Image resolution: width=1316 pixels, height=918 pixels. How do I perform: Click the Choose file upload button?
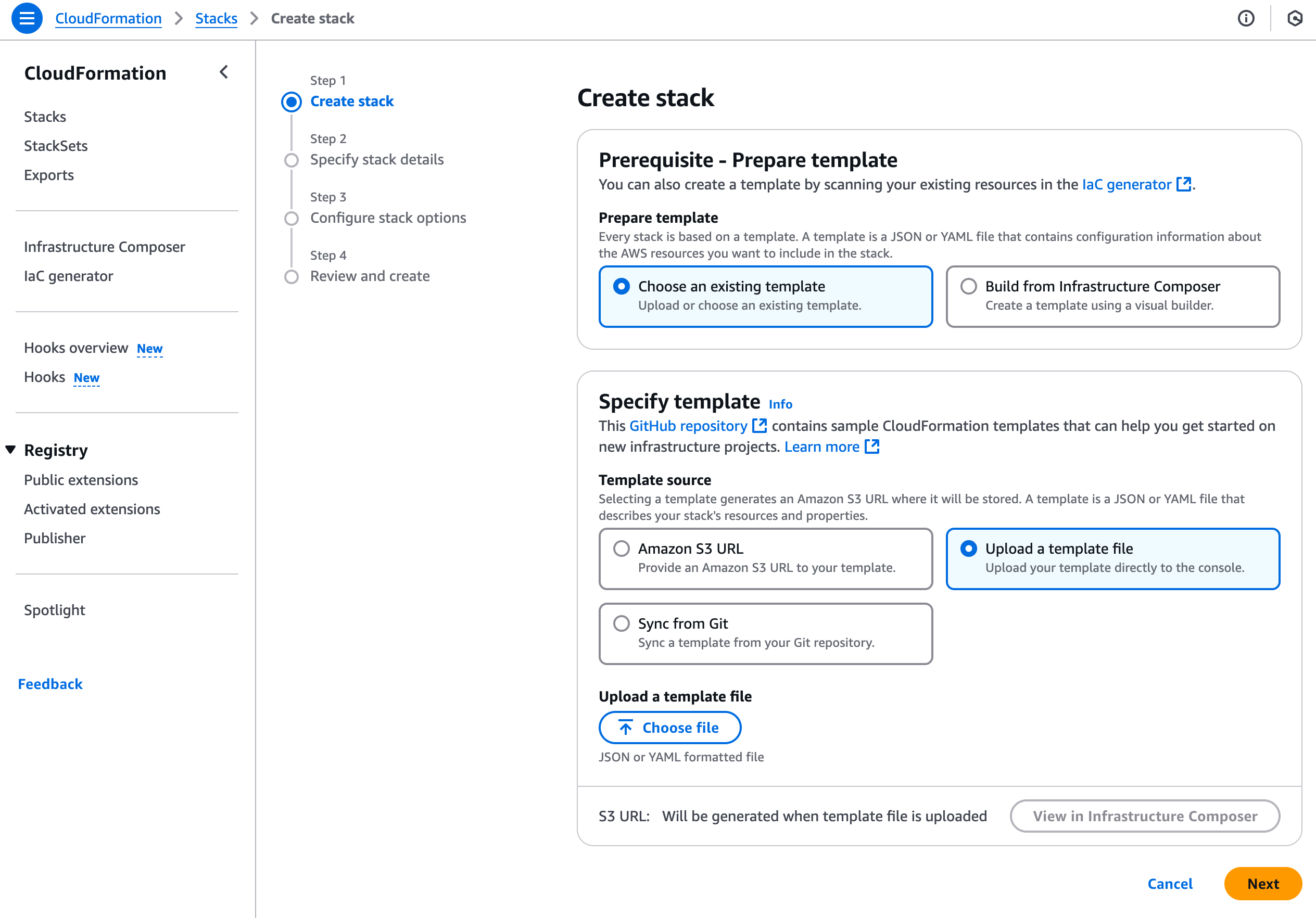669,727
